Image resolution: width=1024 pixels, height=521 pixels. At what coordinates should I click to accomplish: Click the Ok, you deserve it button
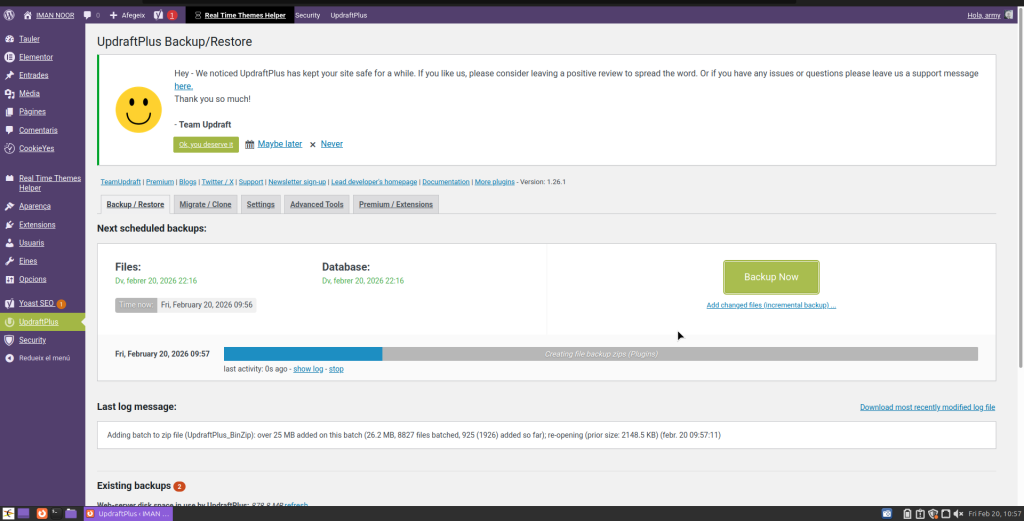tap(206, 144)
